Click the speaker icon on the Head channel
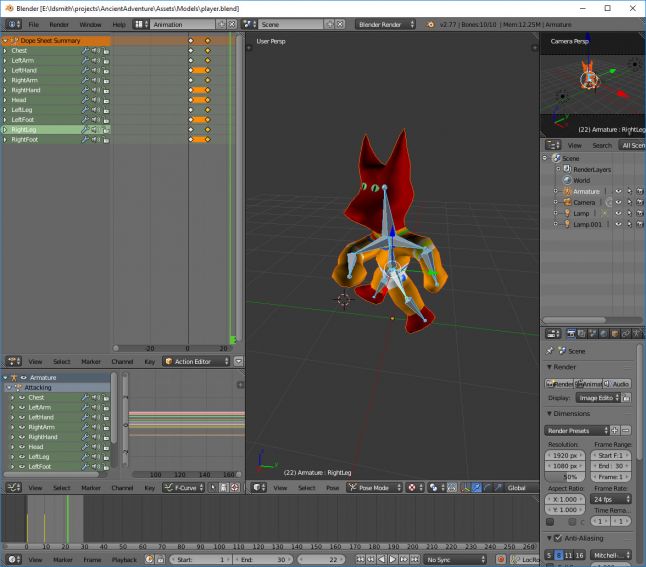 (x=95, y=100)
